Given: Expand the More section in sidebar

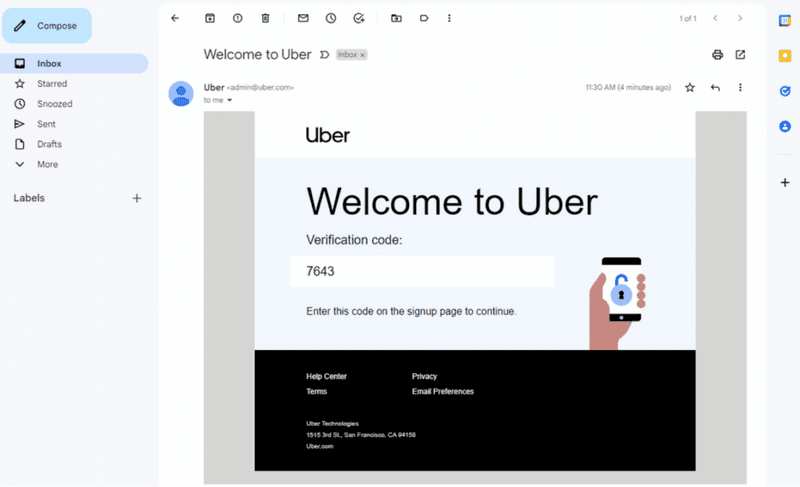Looking at the screenshot, I should tap(47, 164).
